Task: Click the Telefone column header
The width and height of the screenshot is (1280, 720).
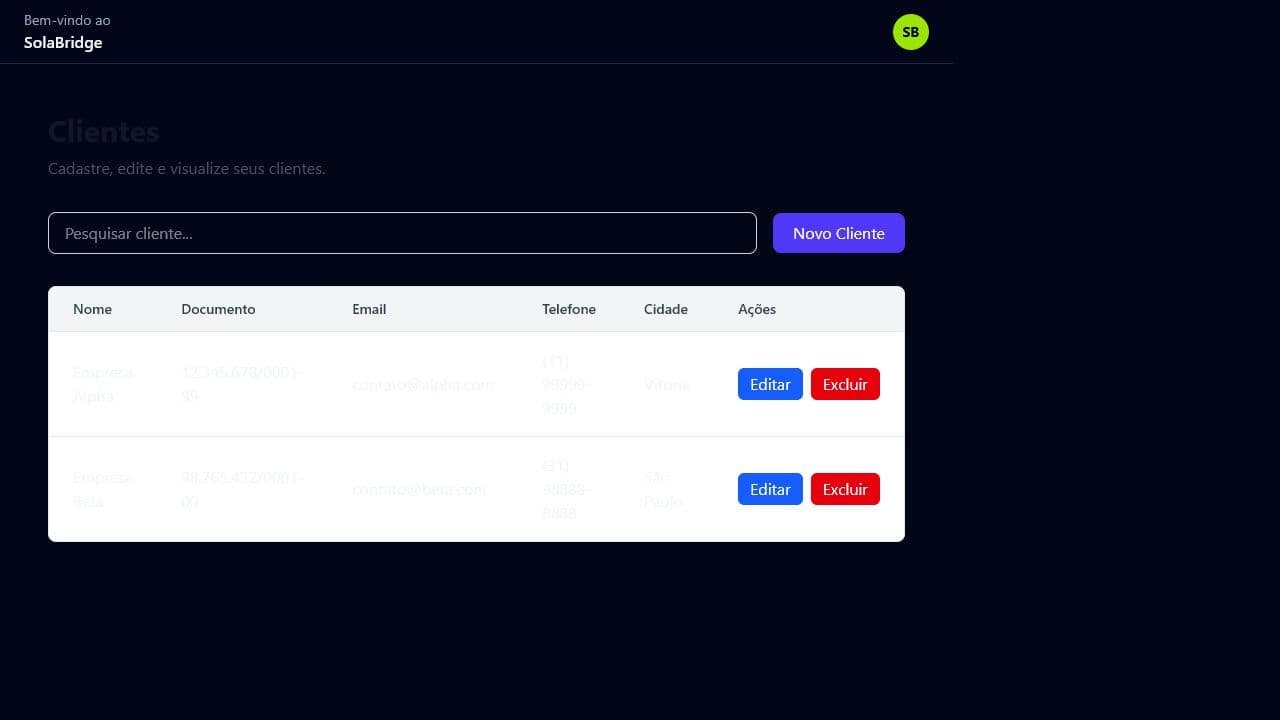Action: (x=569, y=309)
